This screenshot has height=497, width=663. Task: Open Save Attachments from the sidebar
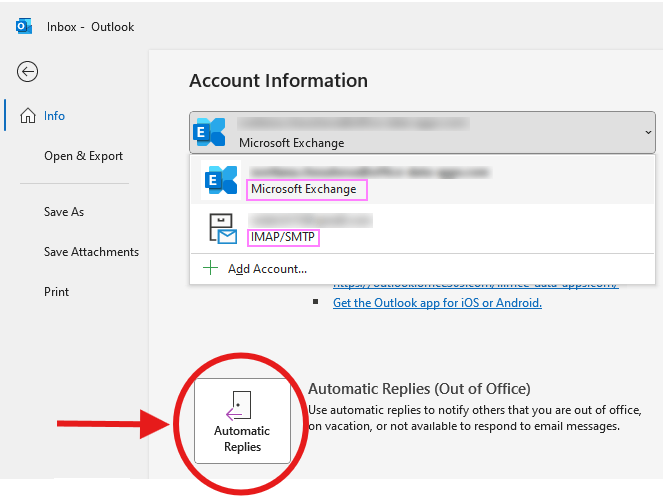pyautogui.click(x=91, y=252)
